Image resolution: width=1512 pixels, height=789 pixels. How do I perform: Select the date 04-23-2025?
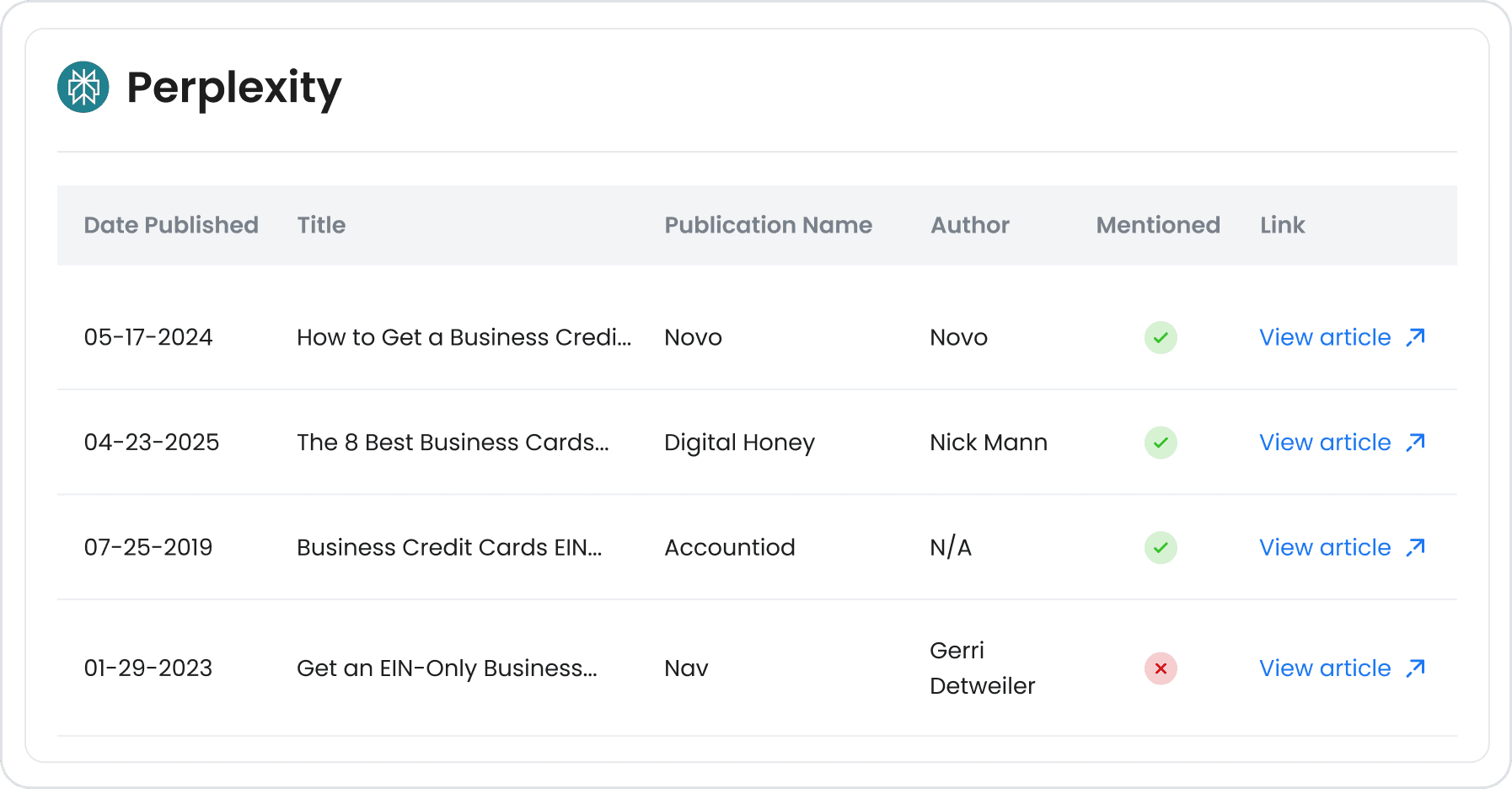pyautogui.click(x=152, y=443)
